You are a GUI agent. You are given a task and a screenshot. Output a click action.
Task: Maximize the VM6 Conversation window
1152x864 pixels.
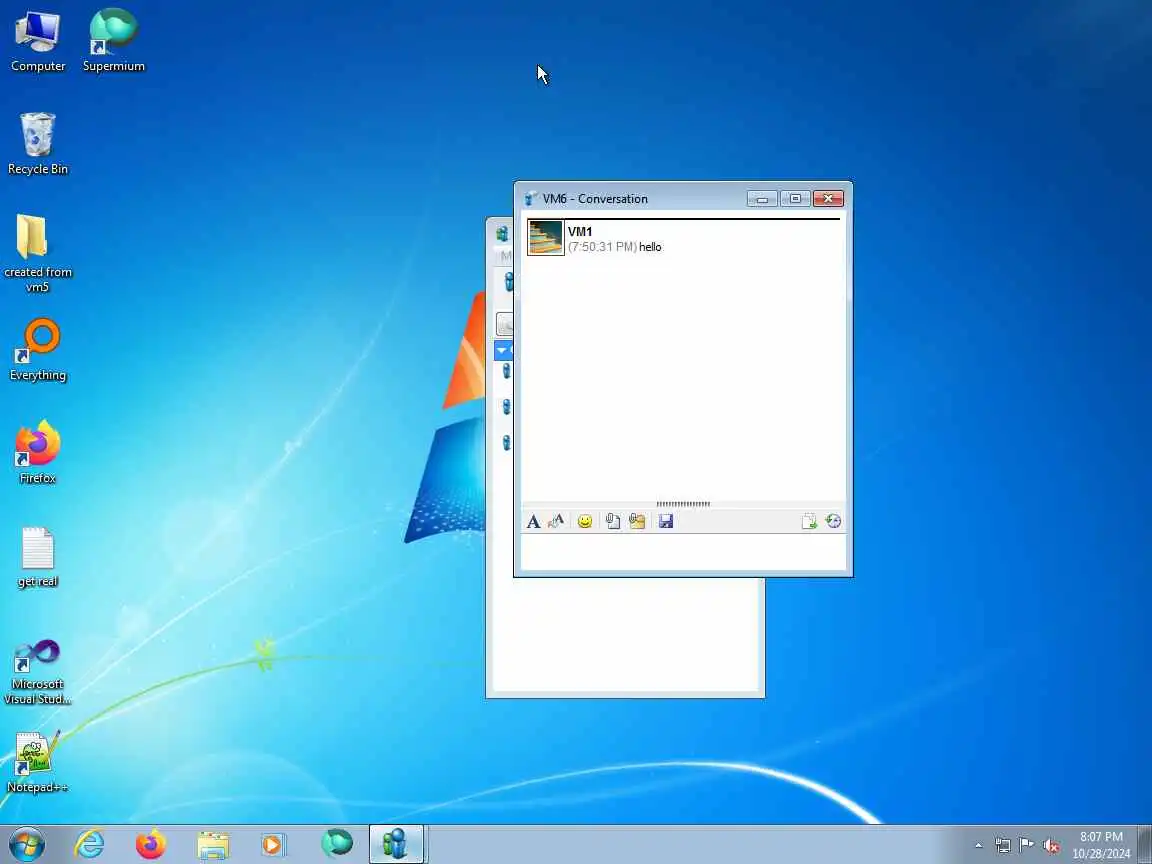tap(795, 199)
